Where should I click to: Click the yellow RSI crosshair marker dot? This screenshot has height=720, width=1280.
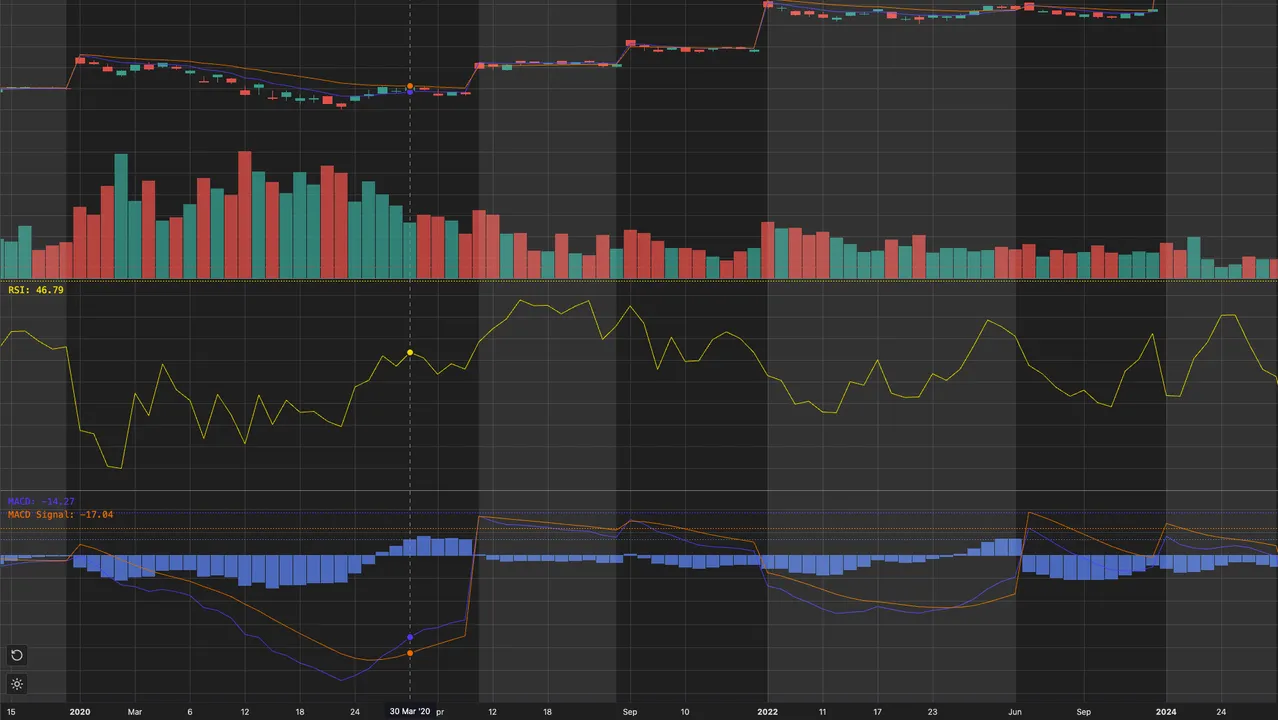pos(410,353)
